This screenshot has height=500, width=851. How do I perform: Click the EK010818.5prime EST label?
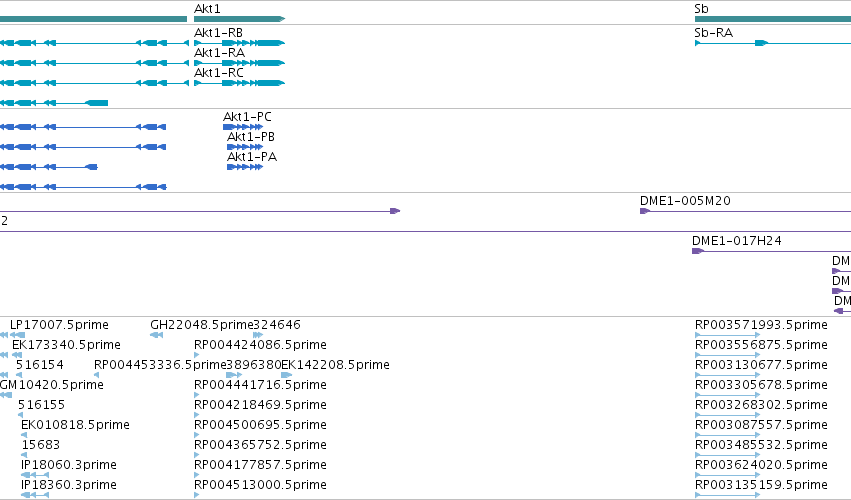[75, 425]
